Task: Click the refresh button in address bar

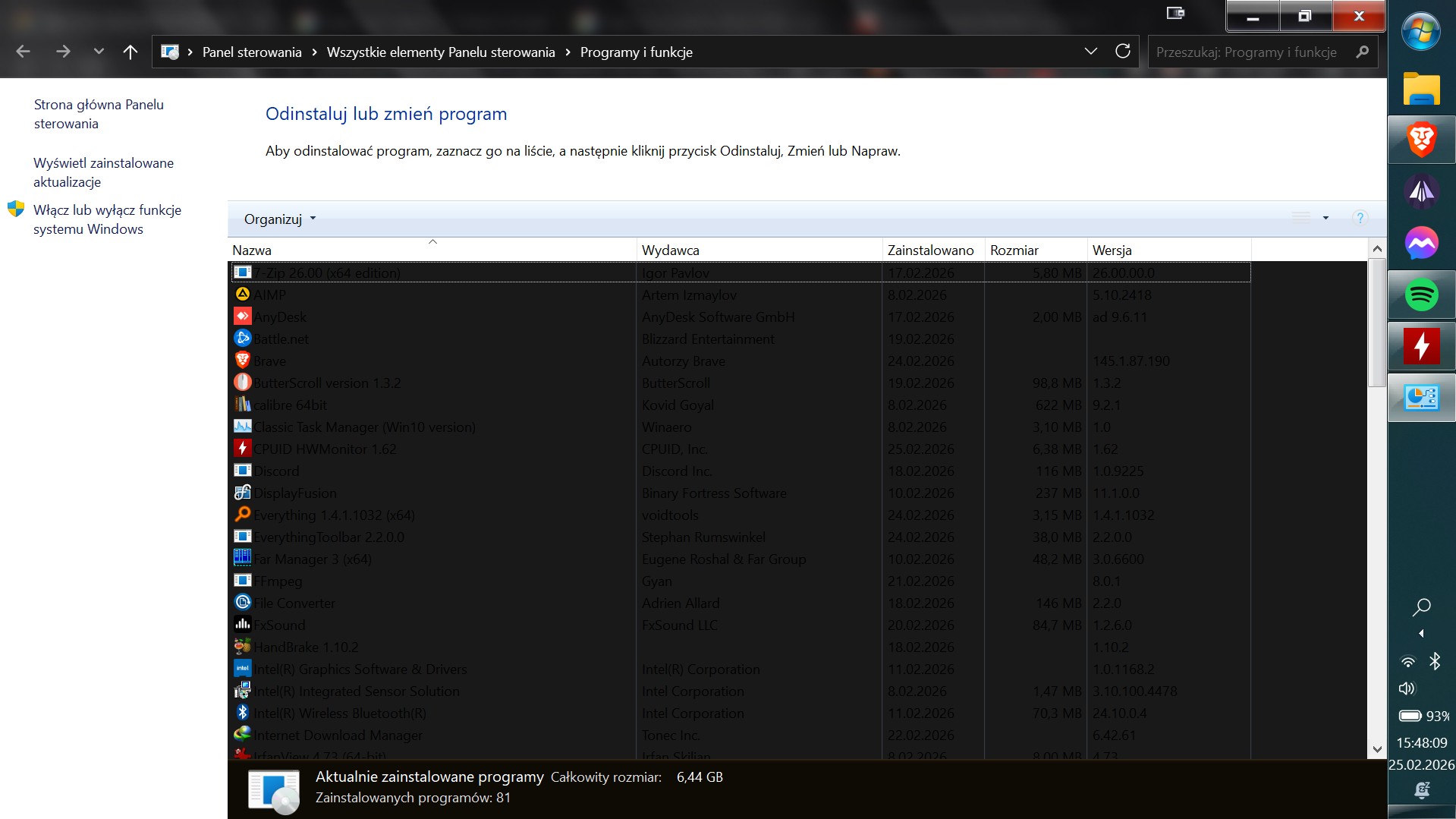Action: pyautogui.click(x=1123, y=52)
